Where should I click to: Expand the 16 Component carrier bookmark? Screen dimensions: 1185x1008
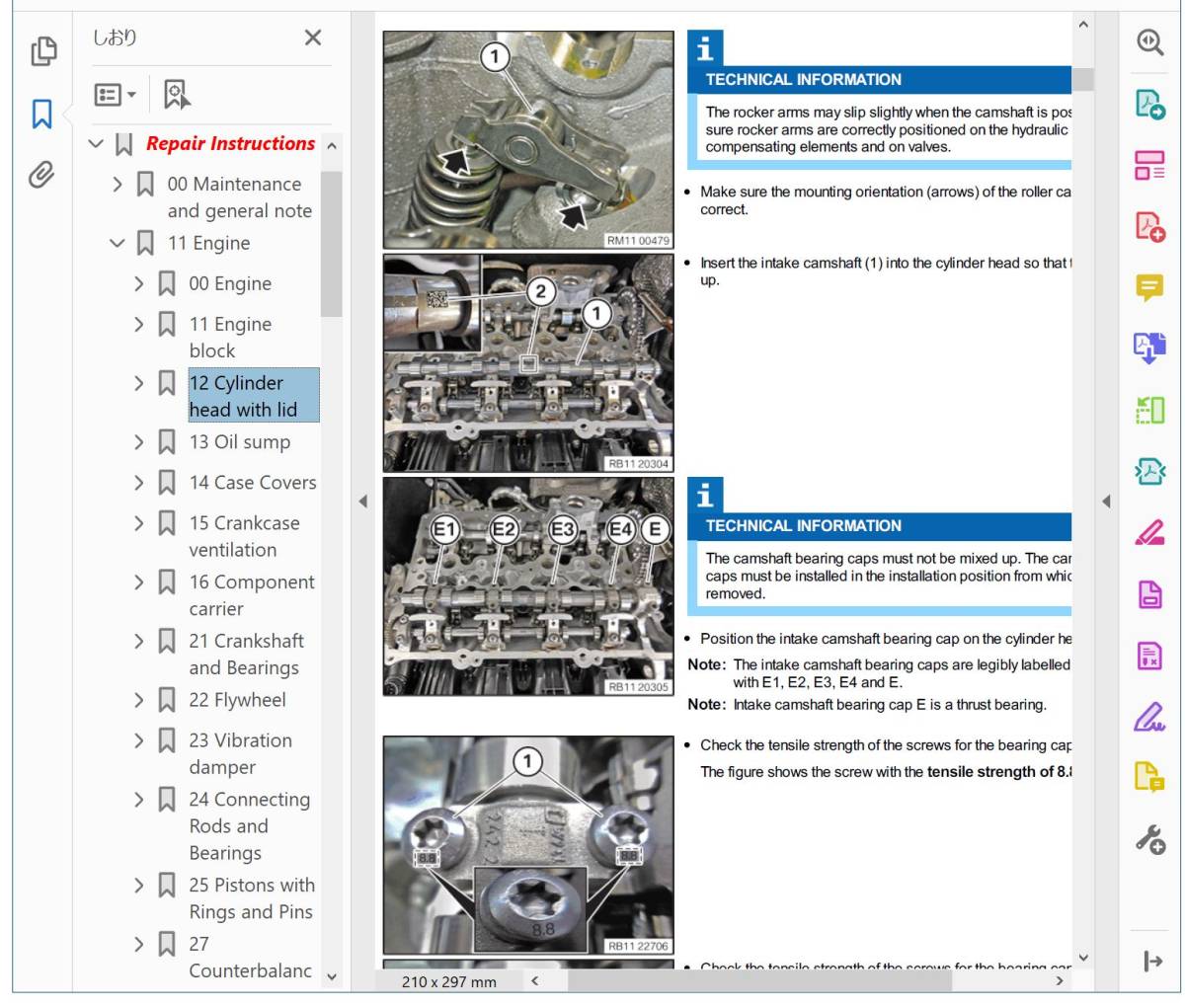(x=139, y=582)
